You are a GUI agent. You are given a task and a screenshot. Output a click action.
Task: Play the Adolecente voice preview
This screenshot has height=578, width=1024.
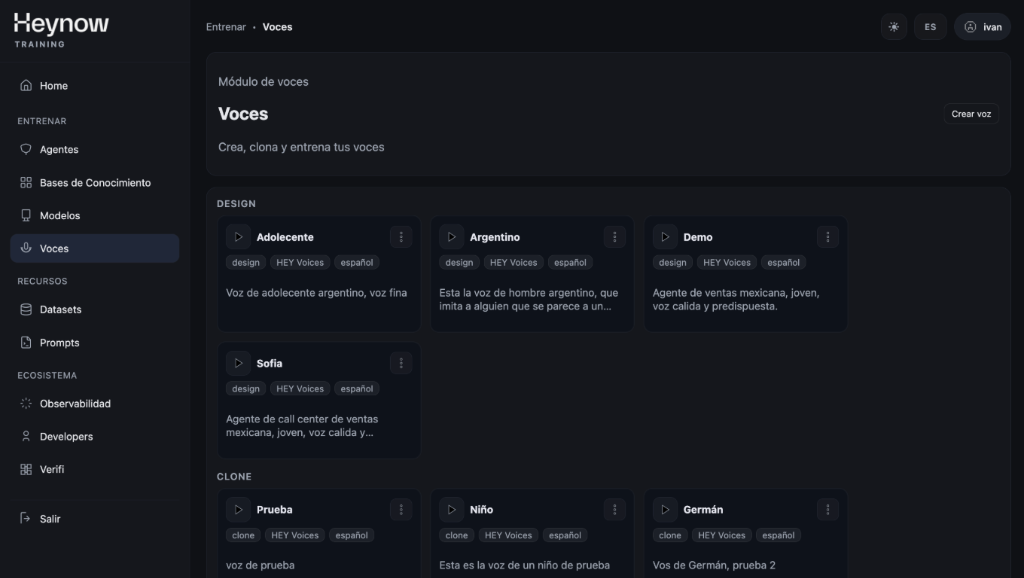coord(238,237)
